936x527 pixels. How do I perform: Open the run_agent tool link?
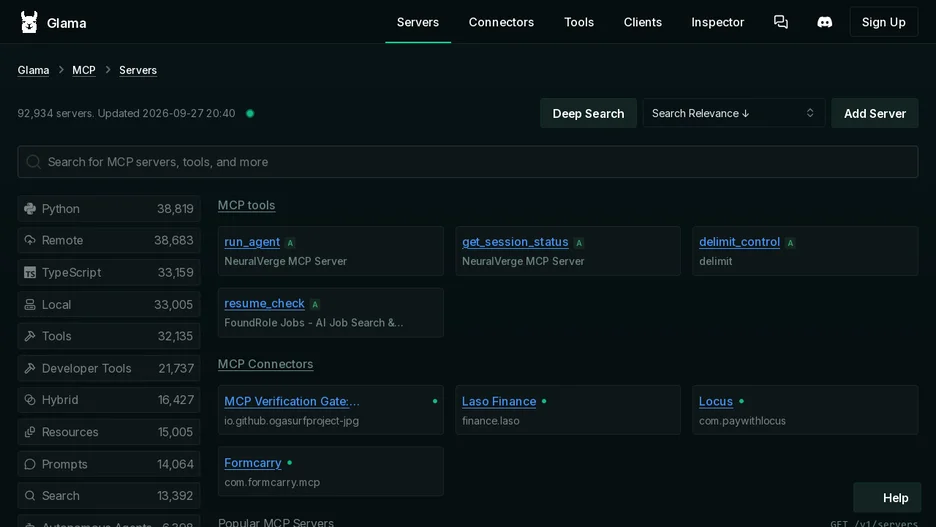point(252,242)
